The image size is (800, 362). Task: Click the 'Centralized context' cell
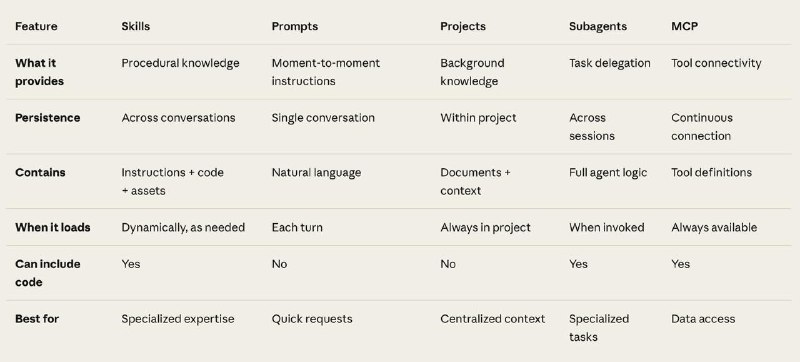[x=493, y=319]
